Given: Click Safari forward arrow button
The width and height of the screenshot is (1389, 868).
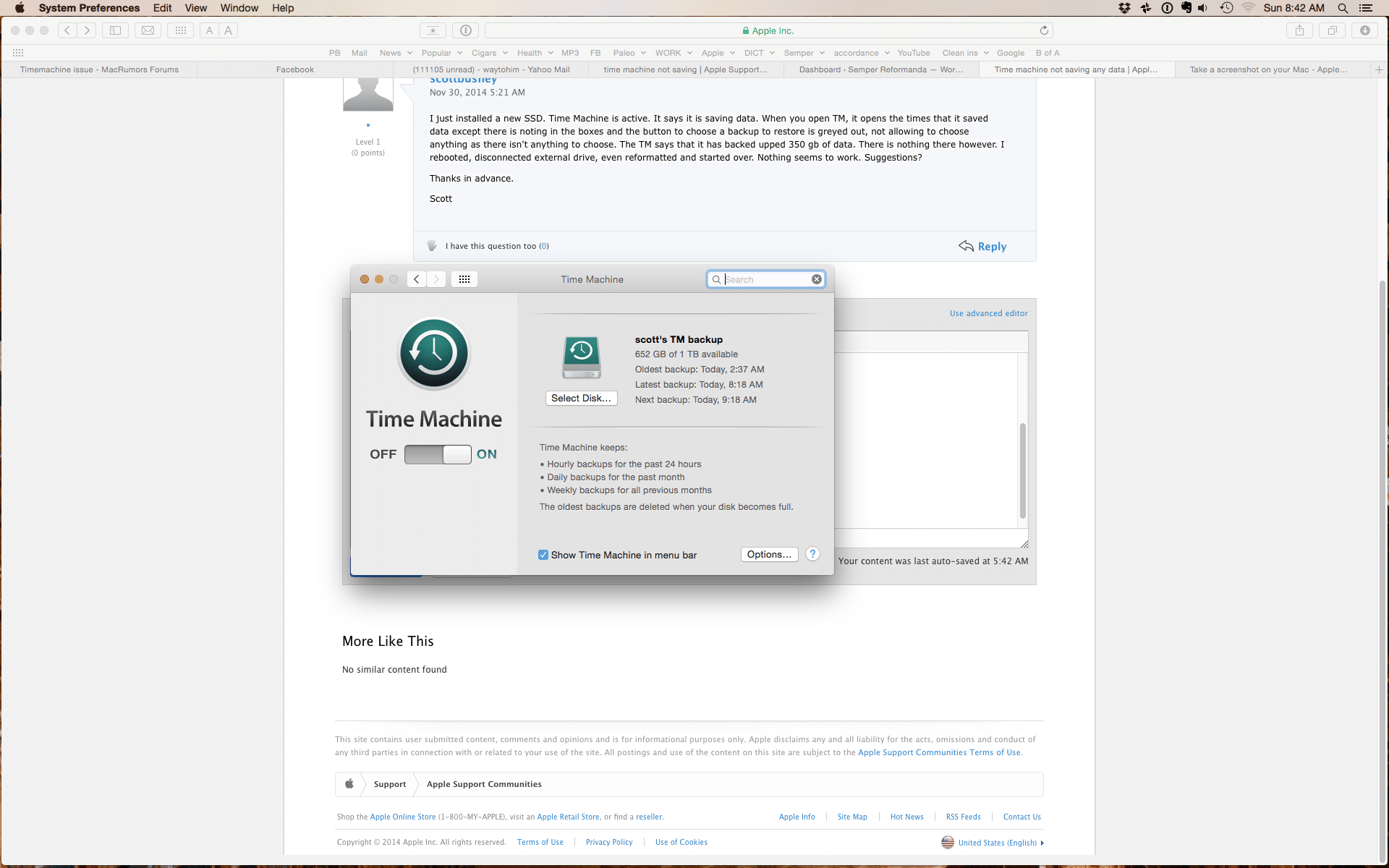Looking at the screenshot, I should (x=87, y=30).
